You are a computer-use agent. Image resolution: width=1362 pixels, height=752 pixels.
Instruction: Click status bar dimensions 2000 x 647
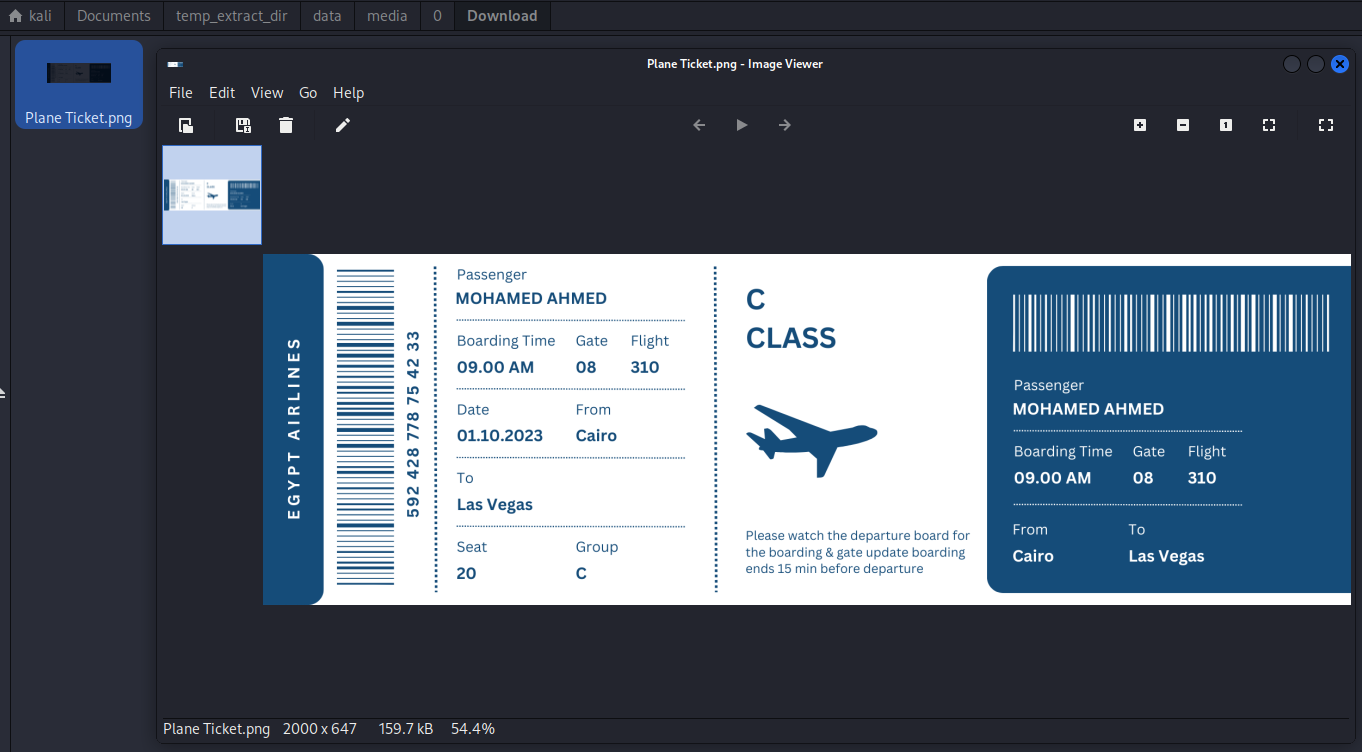coord(320,729)
